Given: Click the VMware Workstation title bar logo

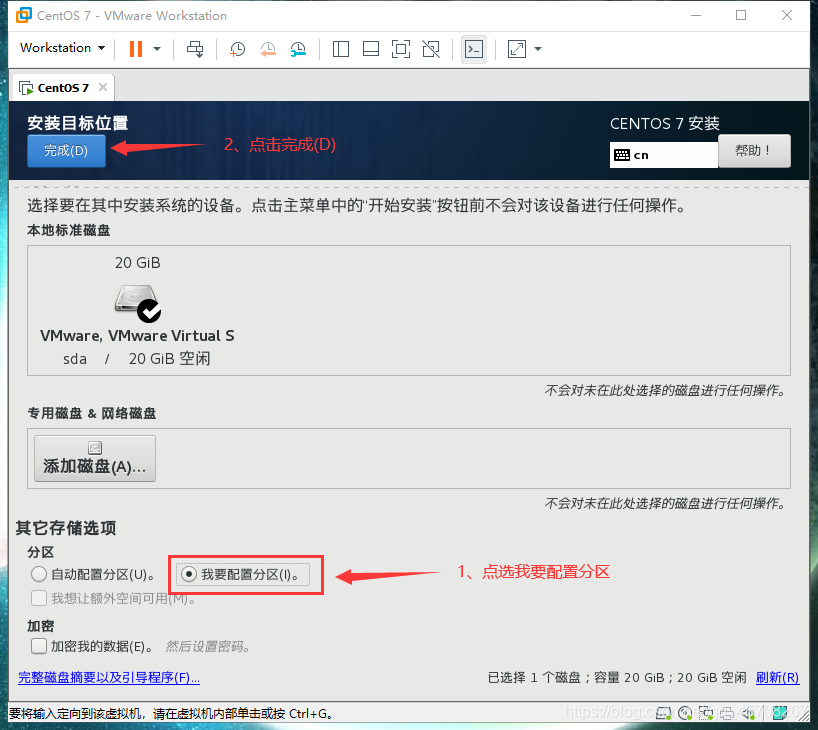Looking at the screenshot, I should [x=23, y=15].
